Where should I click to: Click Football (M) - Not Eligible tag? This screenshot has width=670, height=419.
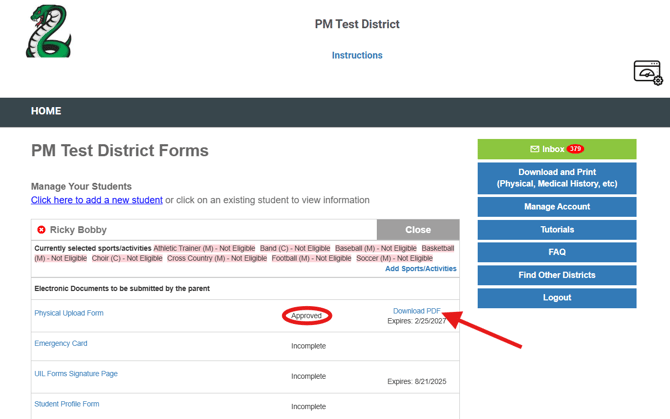(311, 258)
